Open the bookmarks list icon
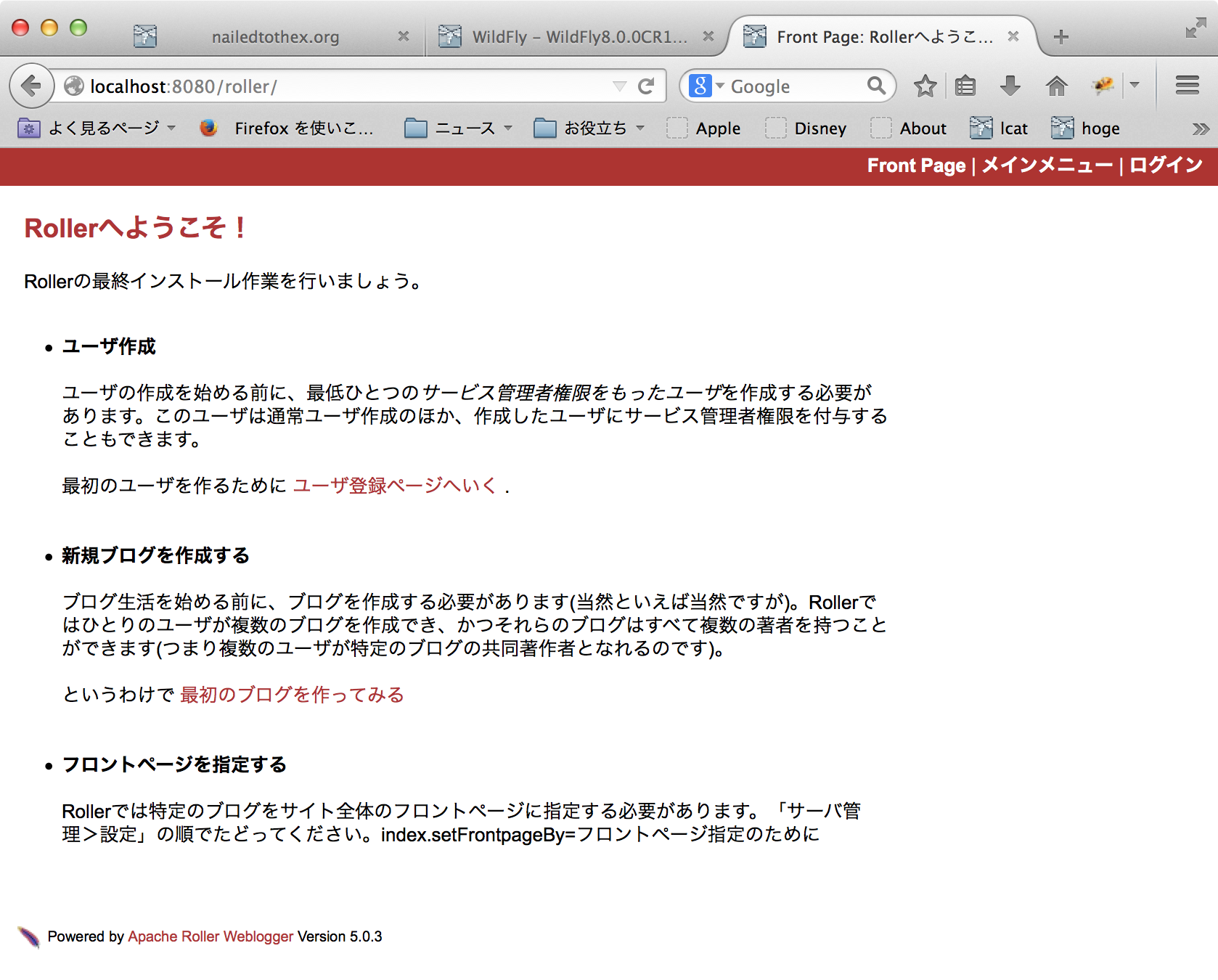1218x980 pixels. 965,86
